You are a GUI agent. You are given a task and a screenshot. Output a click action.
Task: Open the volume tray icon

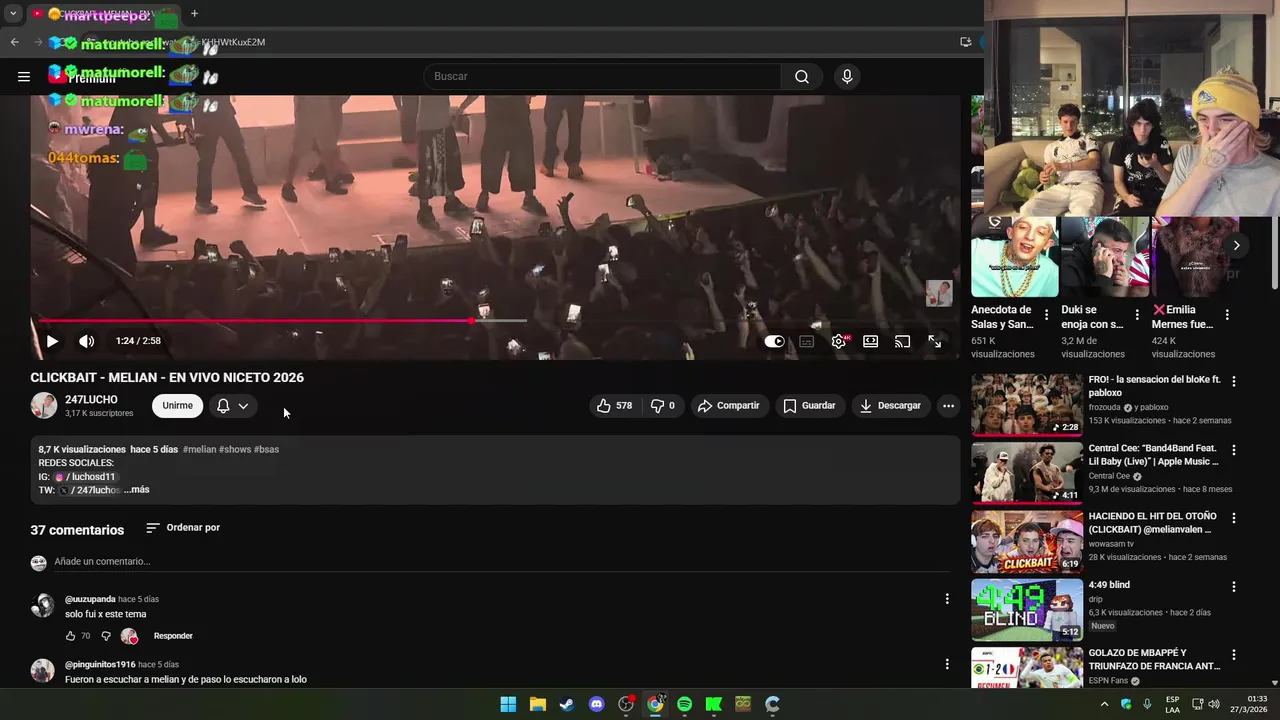point(1214,704)
